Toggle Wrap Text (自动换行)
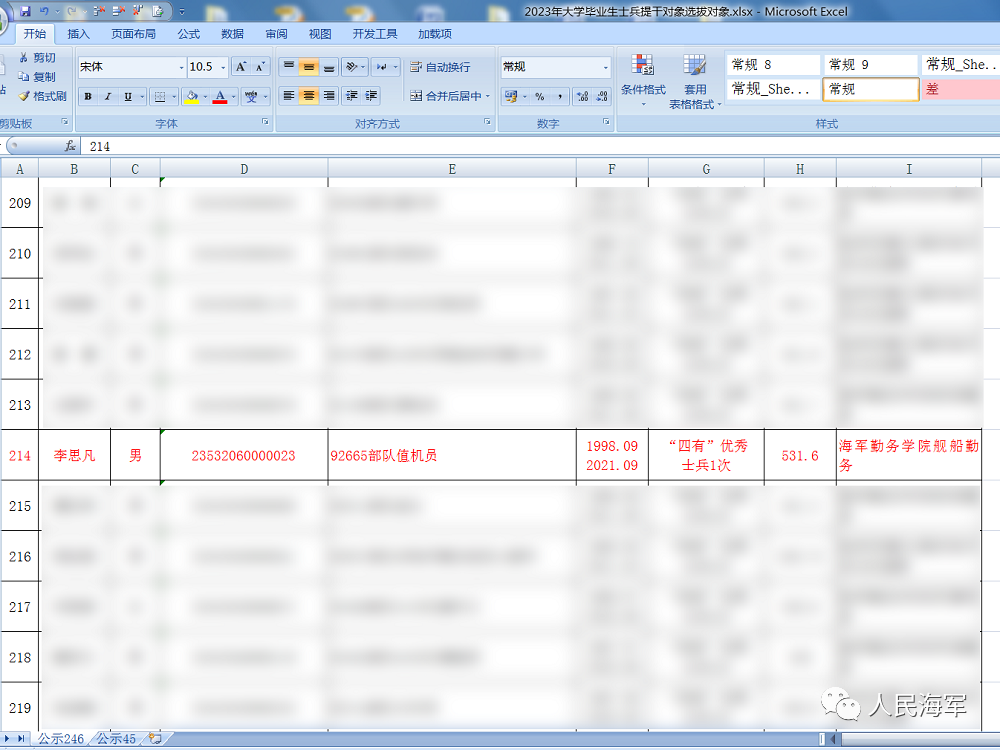 440,67
